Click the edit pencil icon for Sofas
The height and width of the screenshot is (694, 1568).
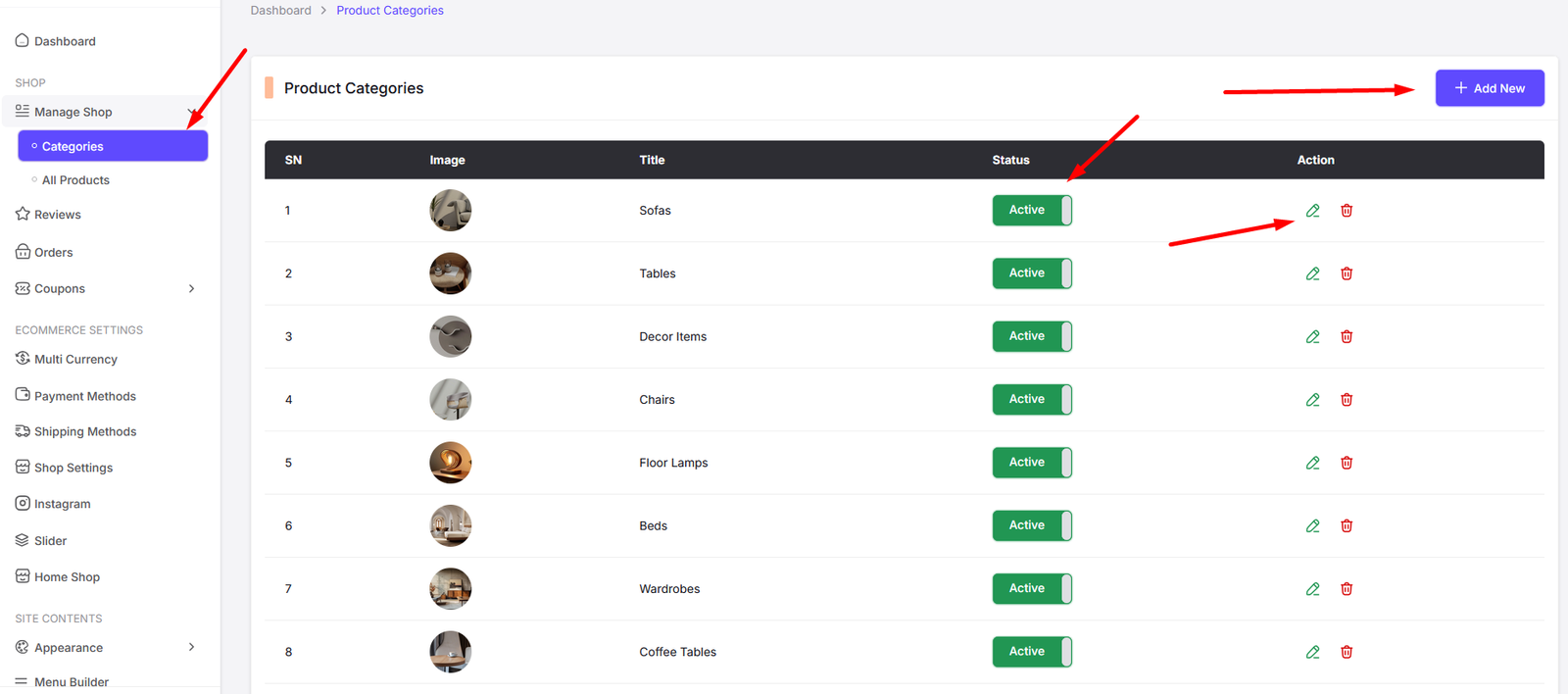1312,211
